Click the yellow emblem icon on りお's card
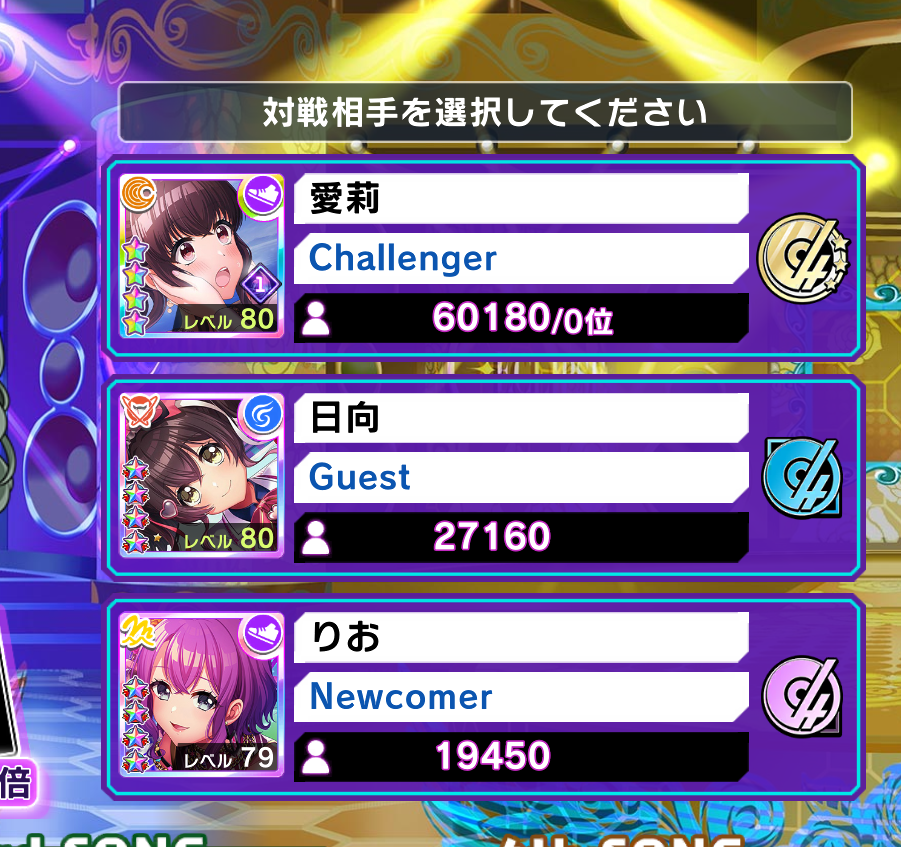This screenshot has width=901, height=847. [138, 630]
